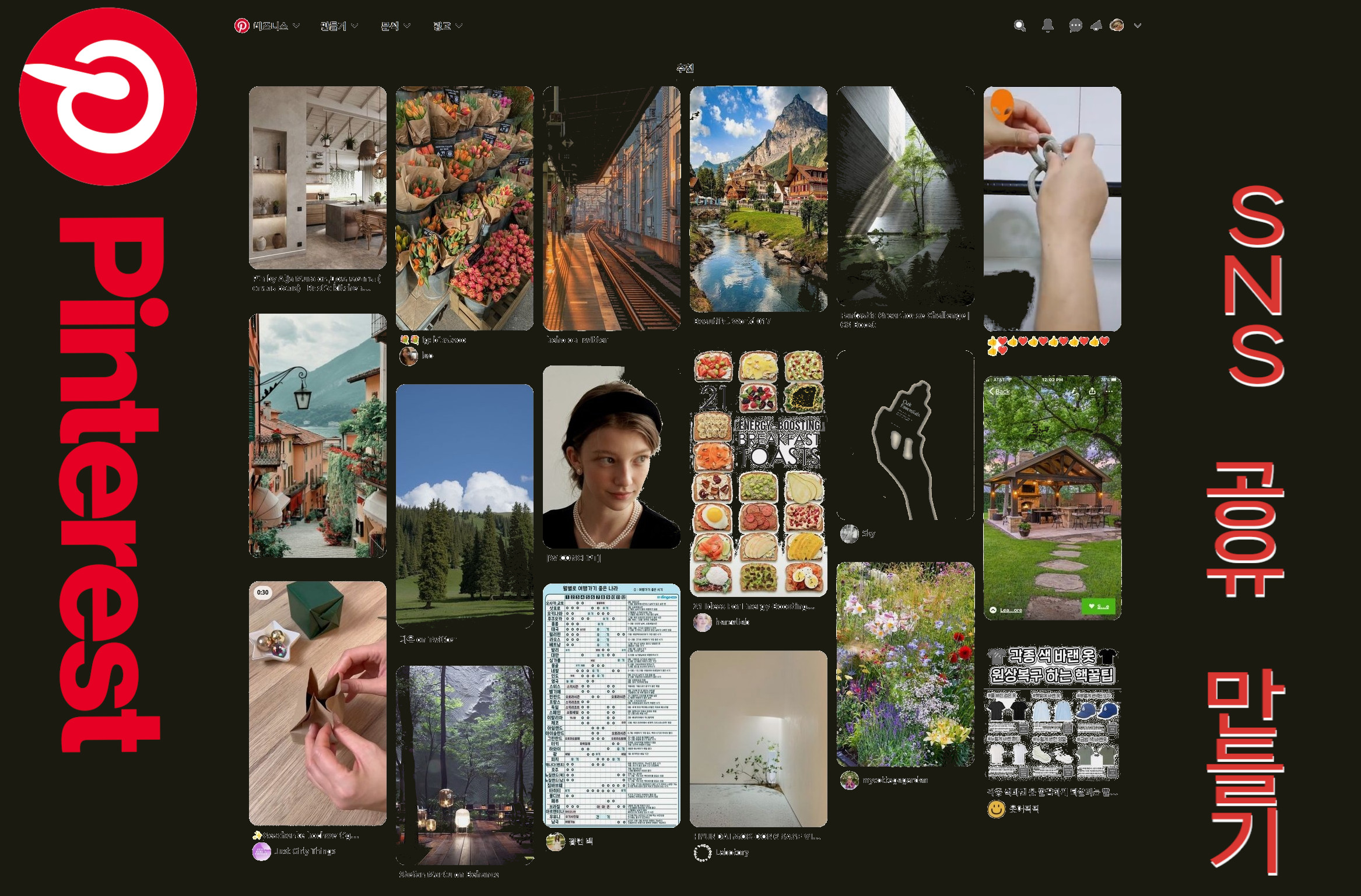Click the Pinterest logo in navbar
The width and height of the screenshot is (1361, 896).
[241, 26]
